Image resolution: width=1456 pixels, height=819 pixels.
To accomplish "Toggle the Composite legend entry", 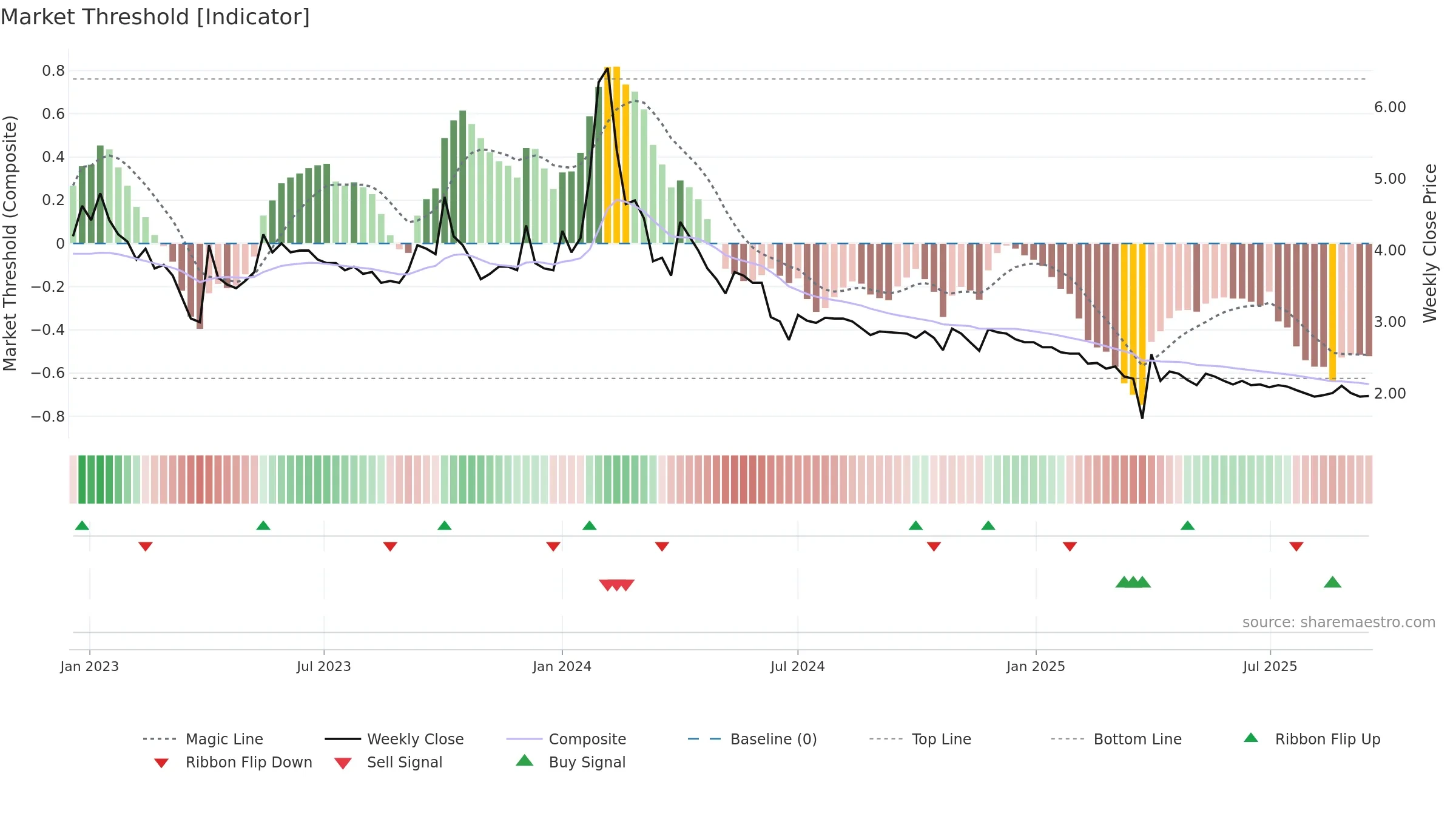I will pyautogui.click(x=566, y=739).
